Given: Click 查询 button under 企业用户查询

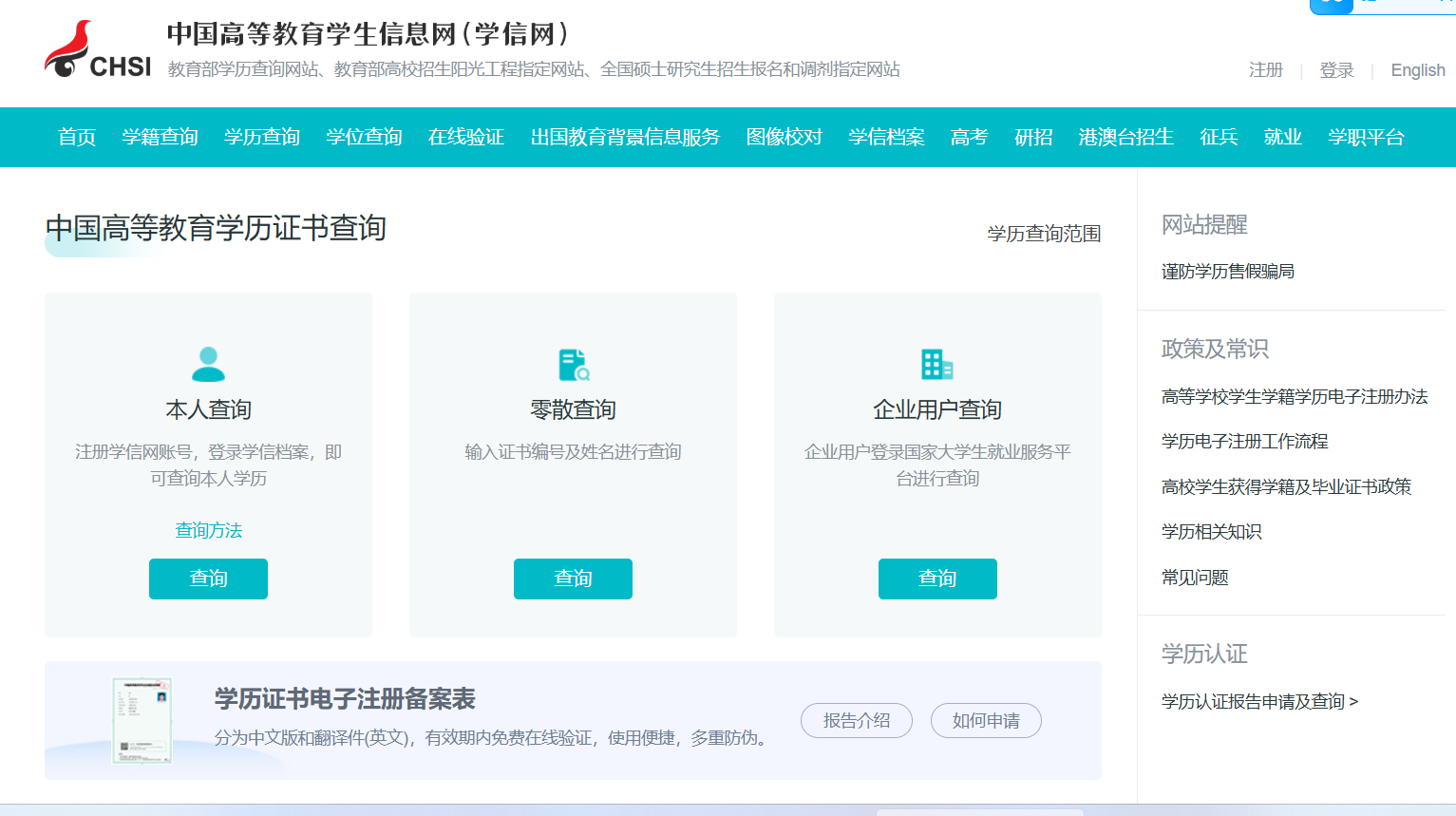Looking at the screenshot, I should (937, 579).
